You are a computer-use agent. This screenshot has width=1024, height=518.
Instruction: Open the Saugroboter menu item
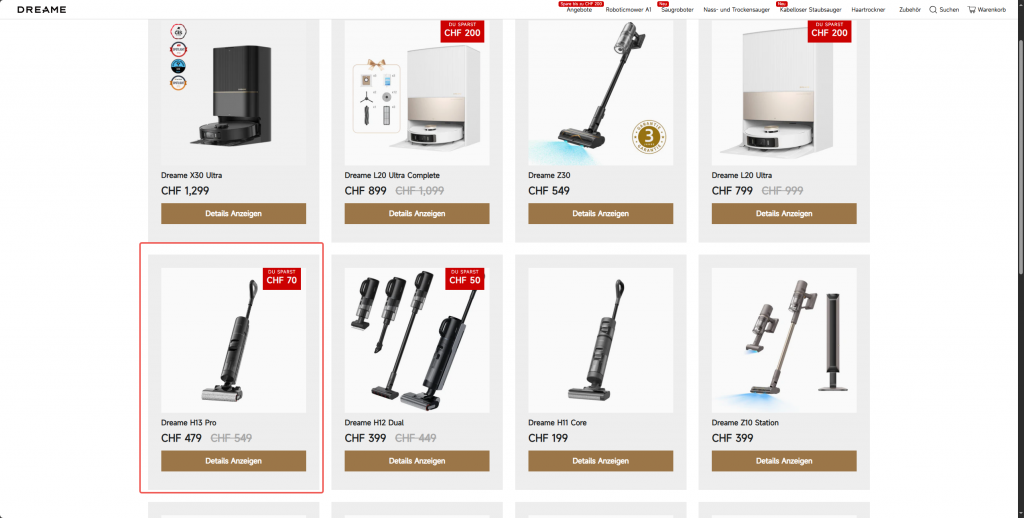(x=677, y=10)
